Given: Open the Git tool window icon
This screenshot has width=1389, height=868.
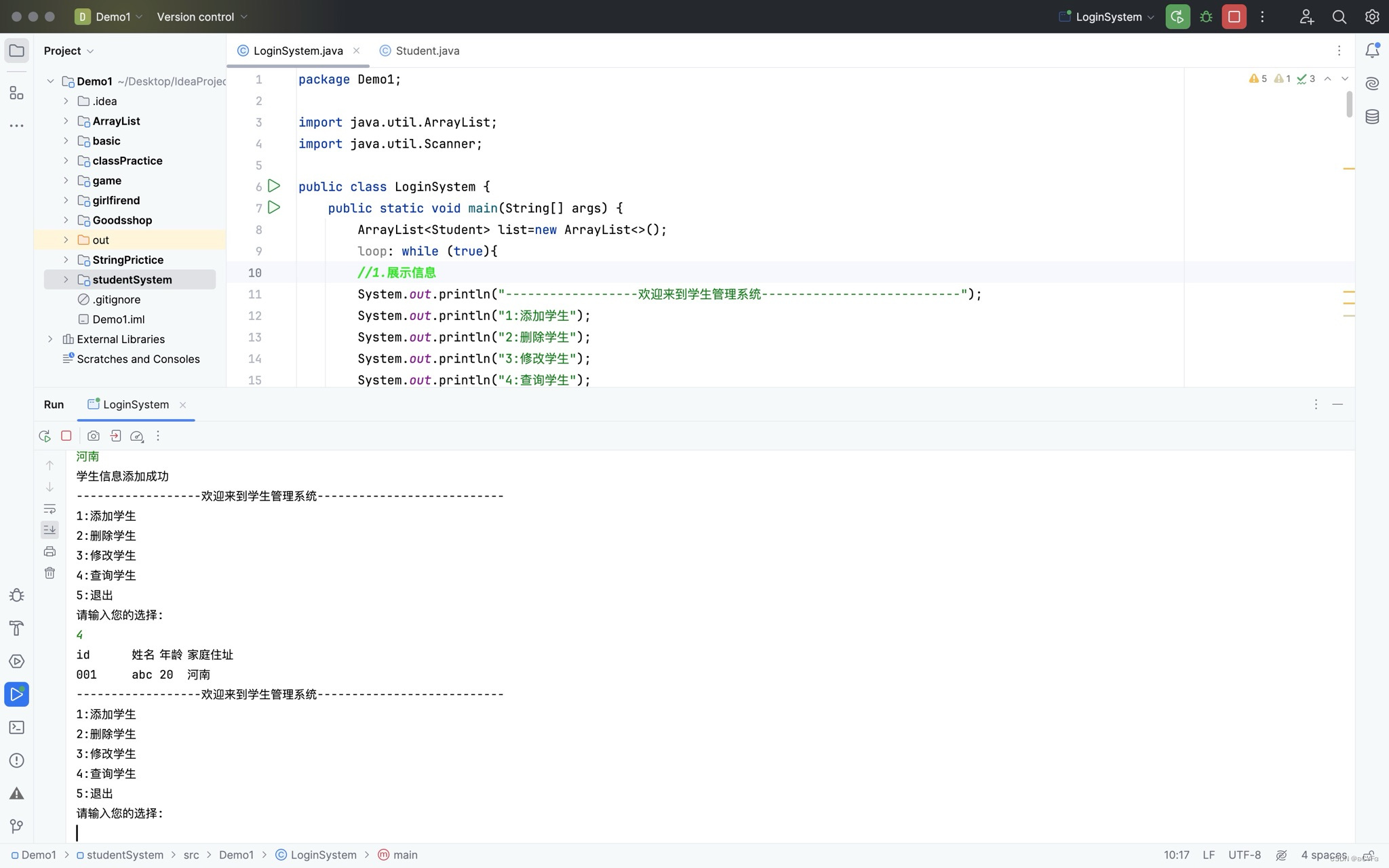Looking at the screenshot, I should point(17,827).
